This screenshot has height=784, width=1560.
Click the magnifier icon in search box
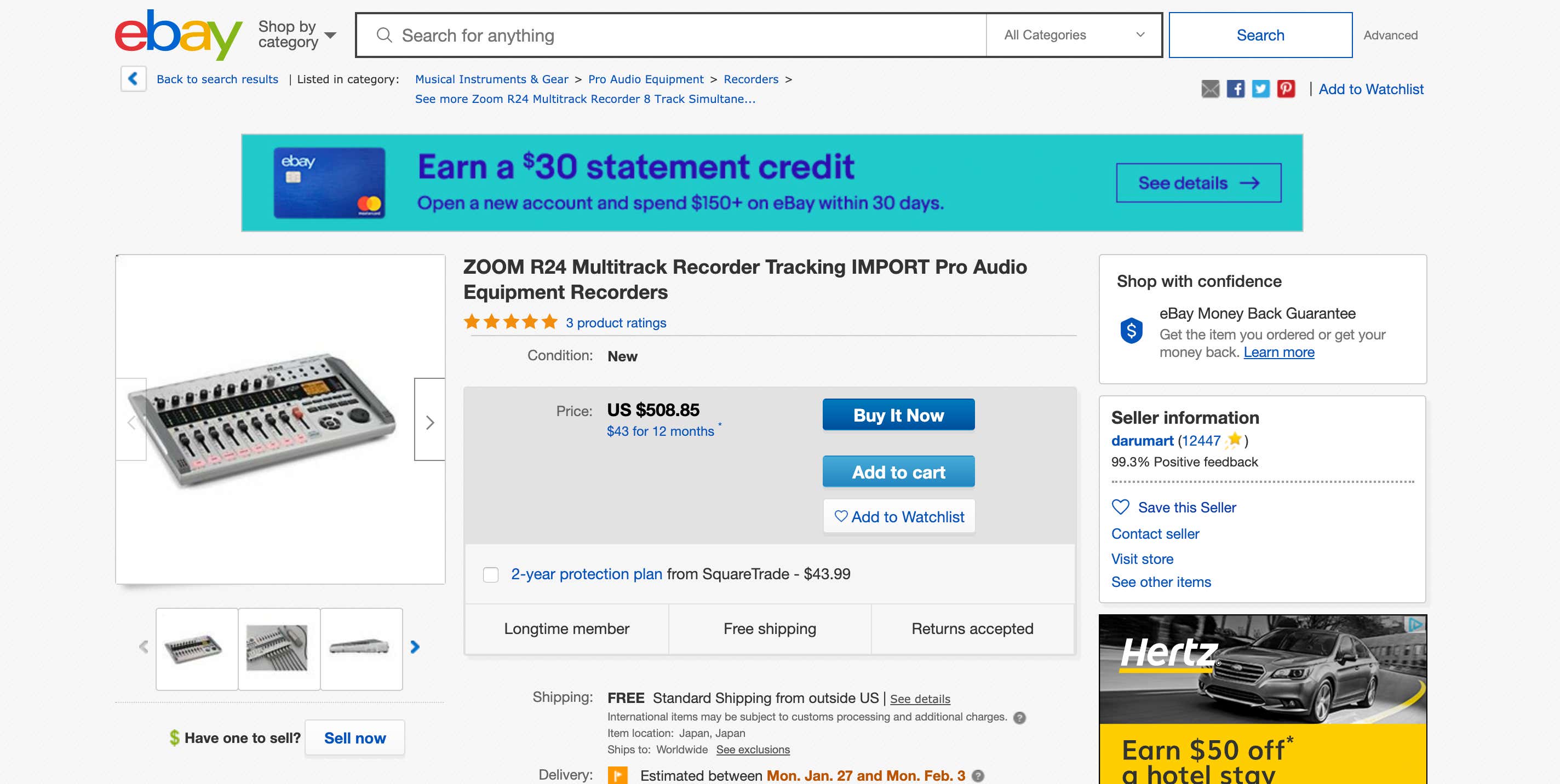385,35
